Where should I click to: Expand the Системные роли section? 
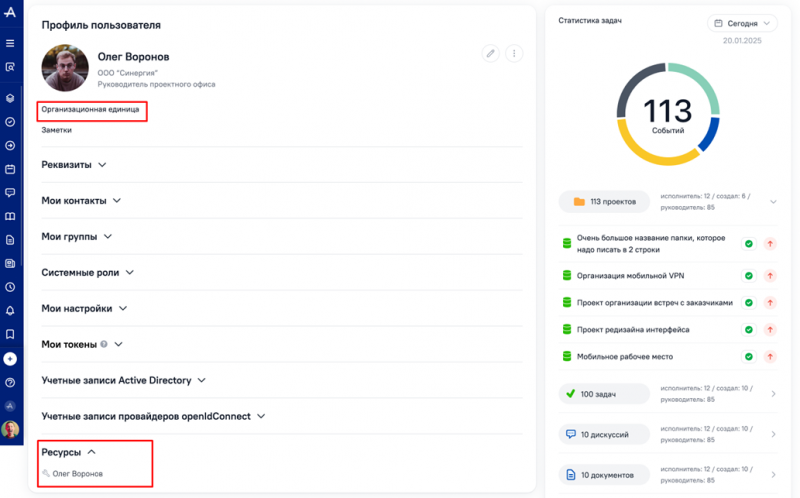point(87,273)
